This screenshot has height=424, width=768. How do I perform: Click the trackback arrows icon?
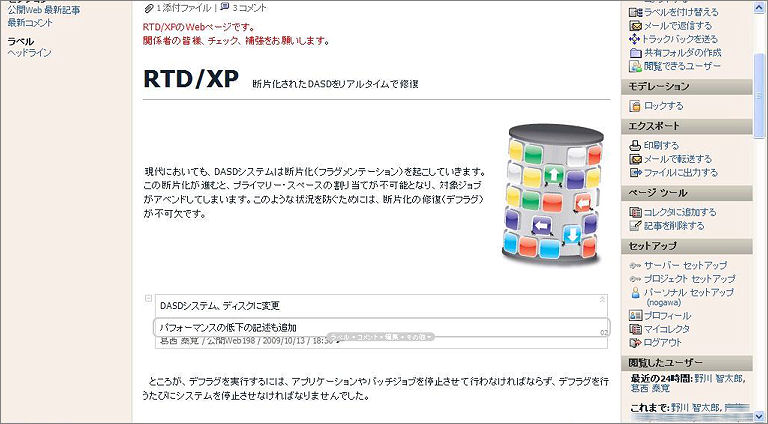(x=635, y=39)
